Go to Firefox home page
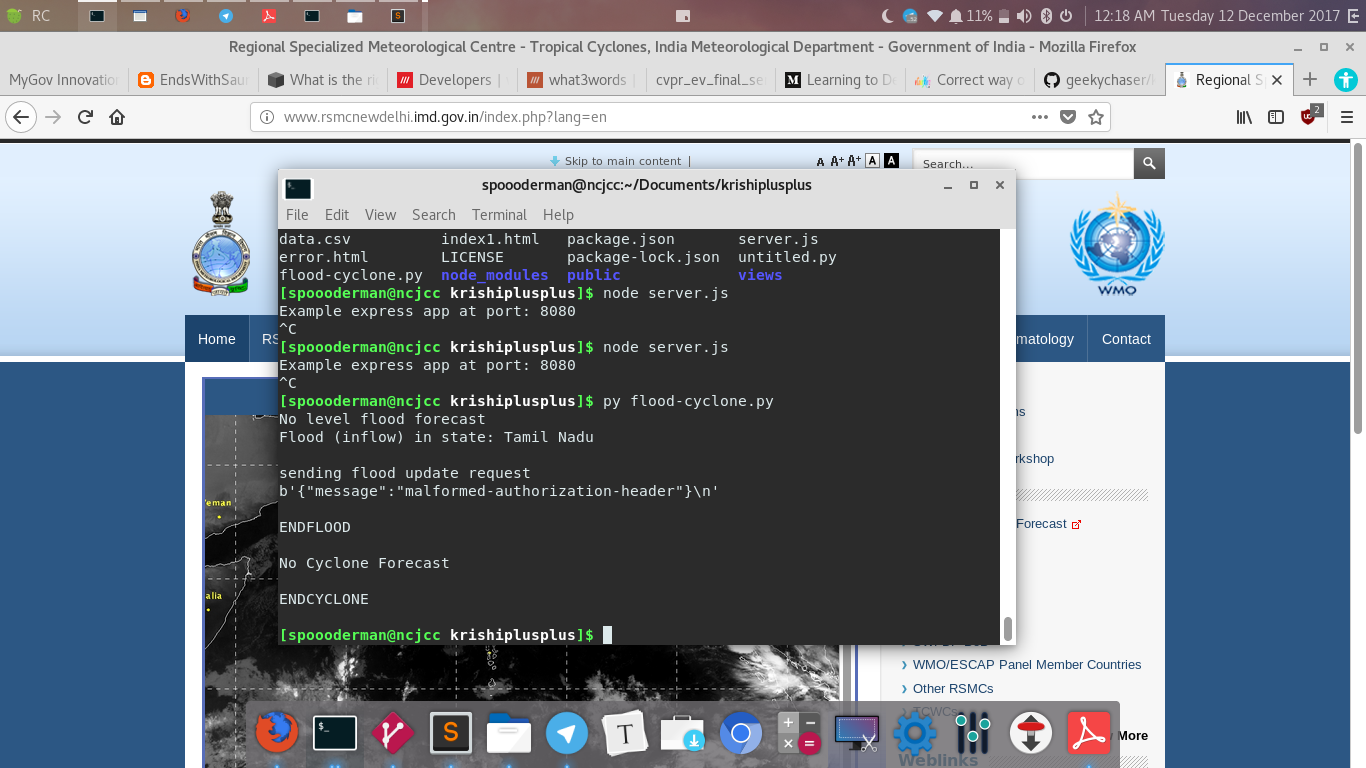Screen dimensions: 1366x768 [117, 117]
